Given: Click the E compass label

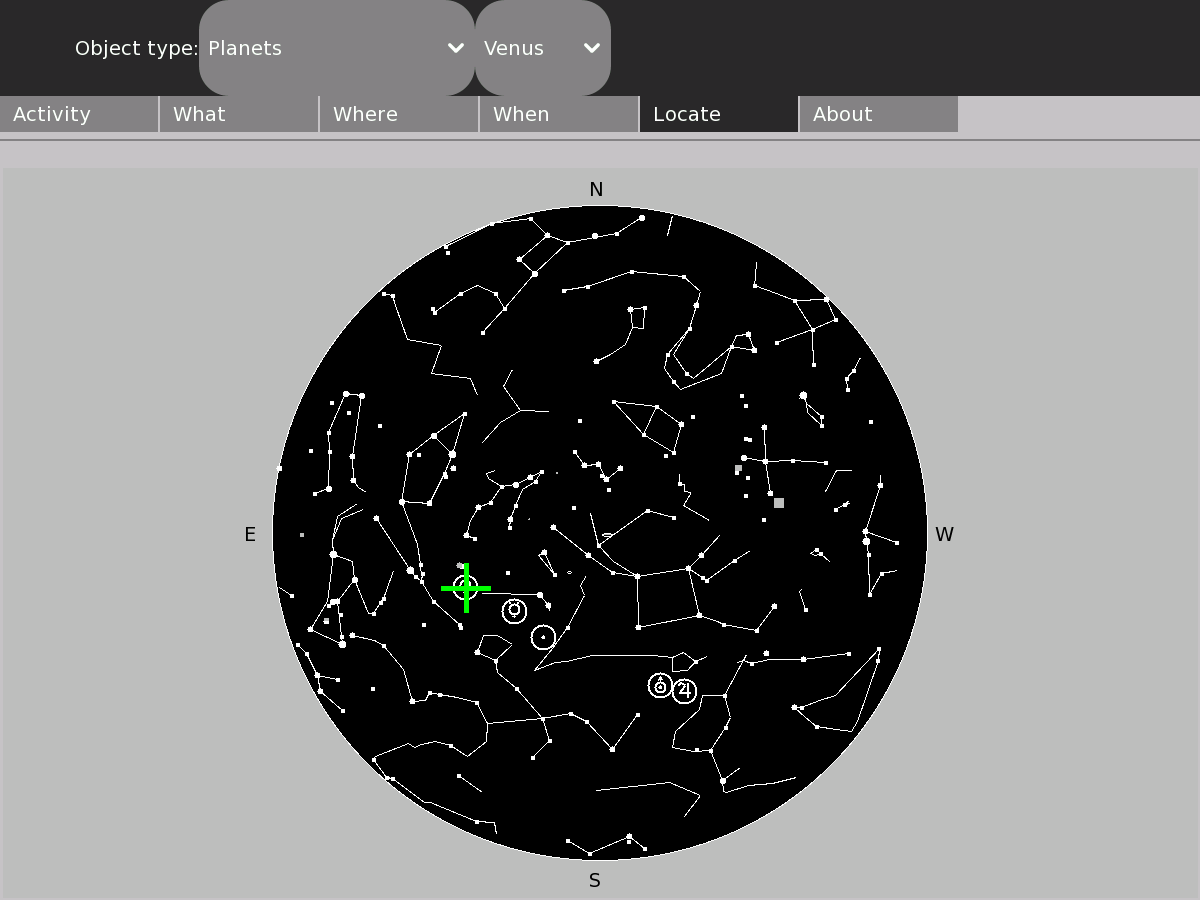Looking at the screenshot, I should [x=250, y=535].
